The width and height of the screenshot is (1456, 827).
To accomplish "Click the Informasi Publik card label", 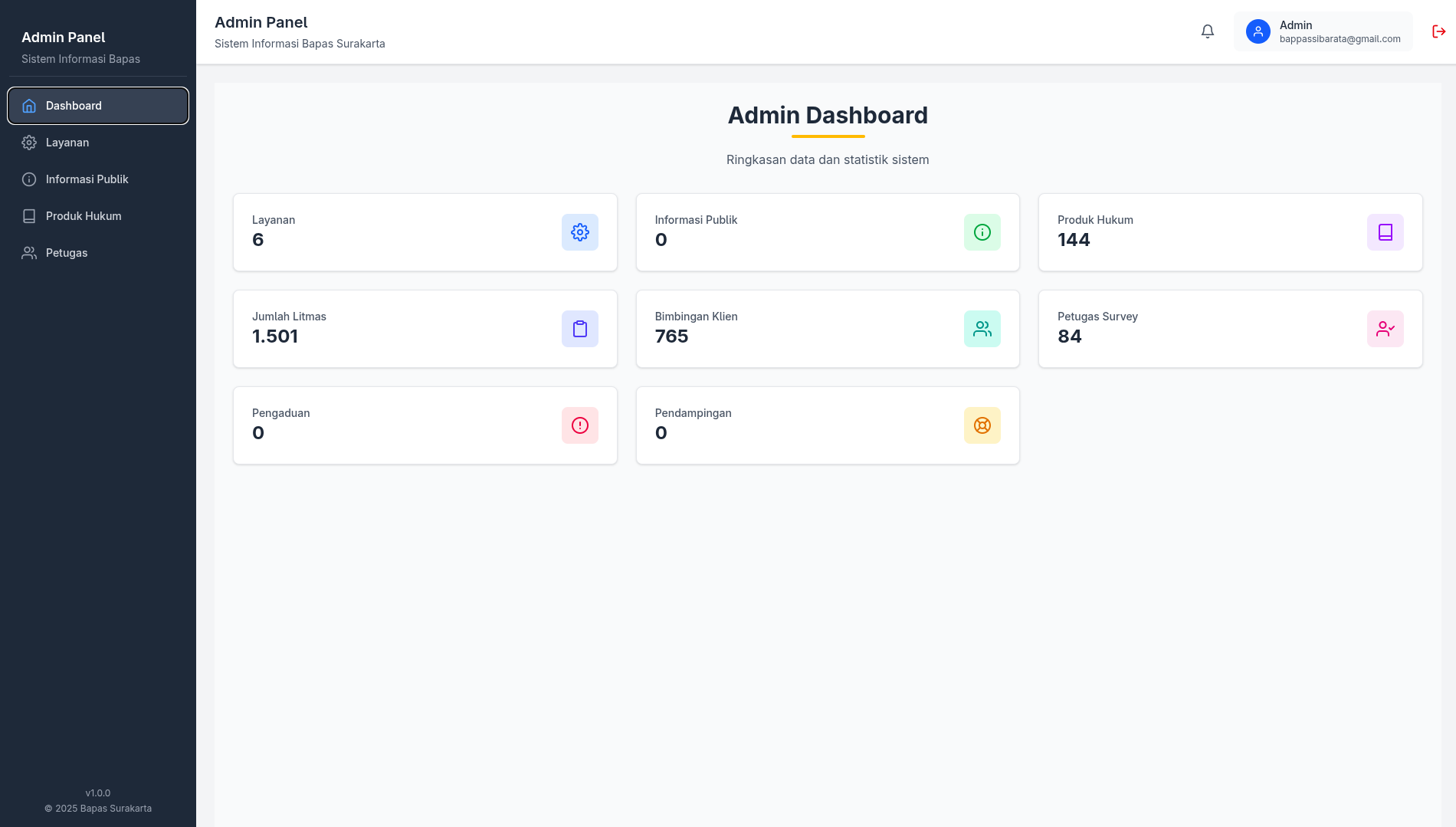I will pyautogui.click(x=696, y=220).
